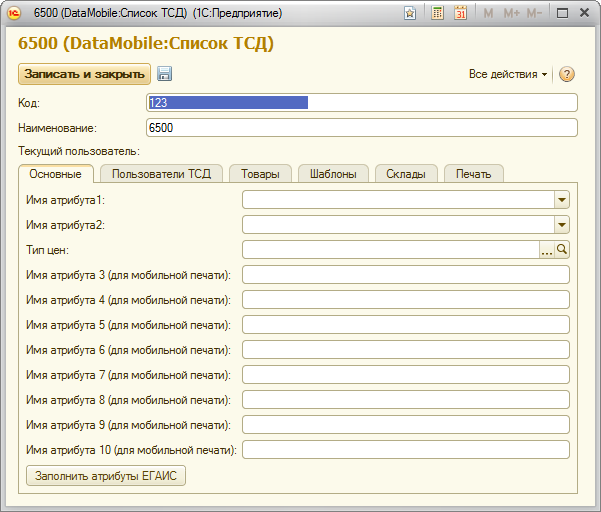Viewport: 601px width, 512px height.
Task: Expand the Имя атрибута1 dropdown arrow
Action: (562, 200)
